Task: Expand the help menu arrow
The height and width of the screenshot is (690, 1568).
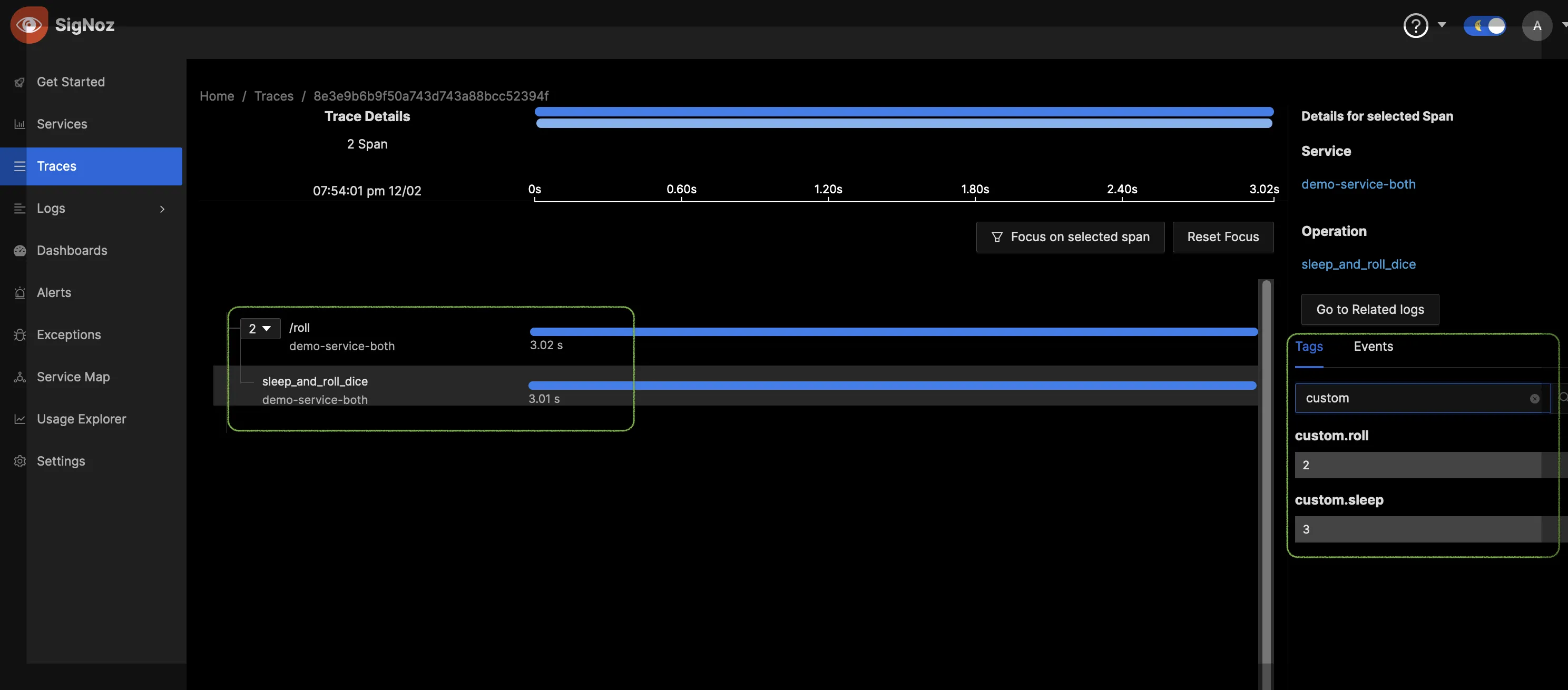Action: pyautogui.click(x=1442, y=25)
